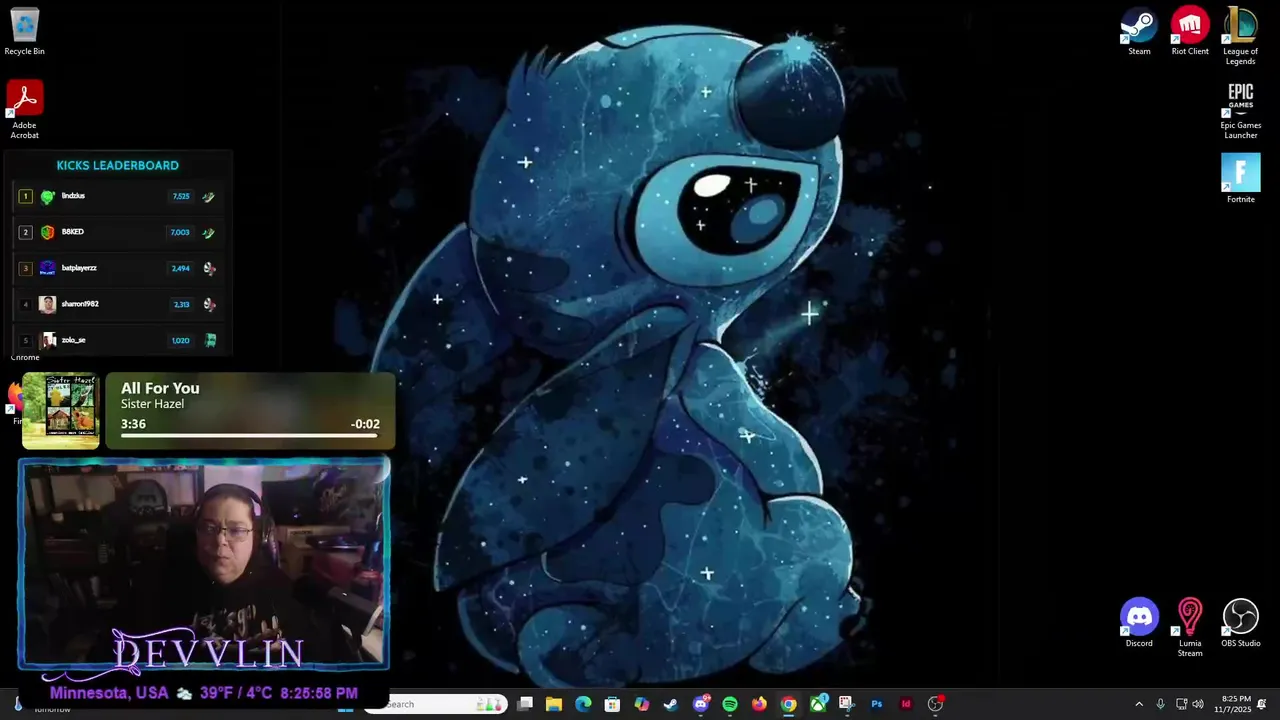The image size is (1280, 720).
Task: Select lindzius on the leaderboard
Action: click(73, 196)
